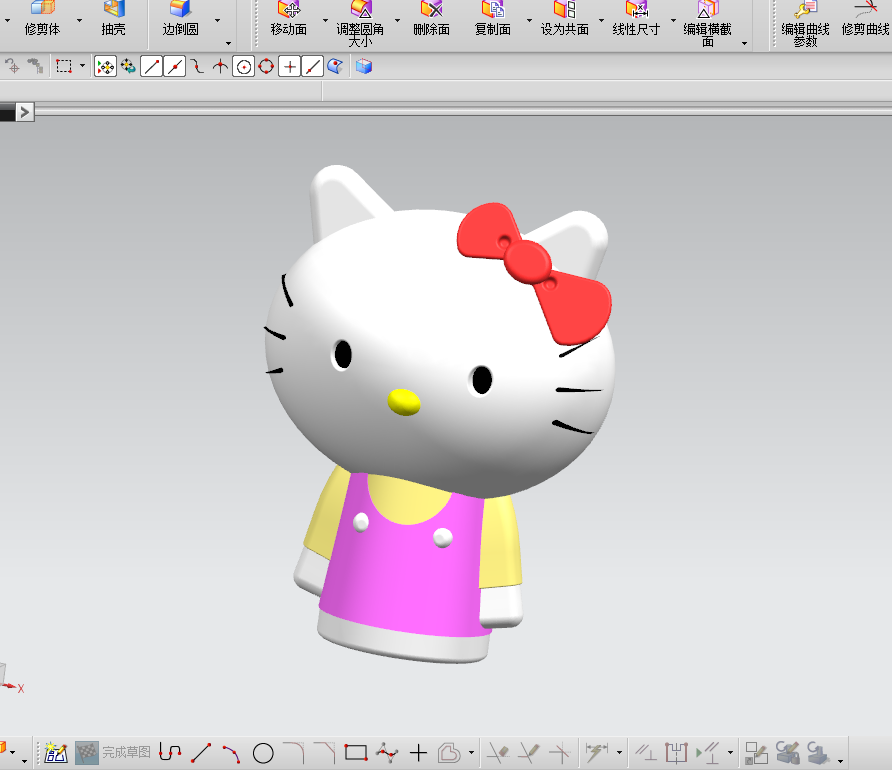
Task: Toggle Midpoint snap option
Action: (x=175, y=67)
